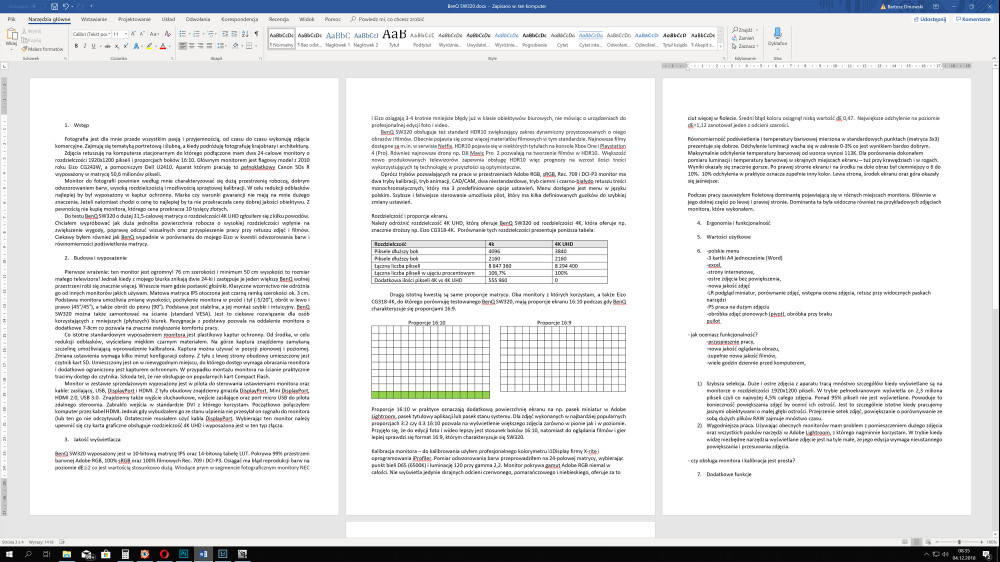The height and width of the screenshot is (562, 1000).
Task: Toggle left alignment
Action: click(x=182, y=46)
